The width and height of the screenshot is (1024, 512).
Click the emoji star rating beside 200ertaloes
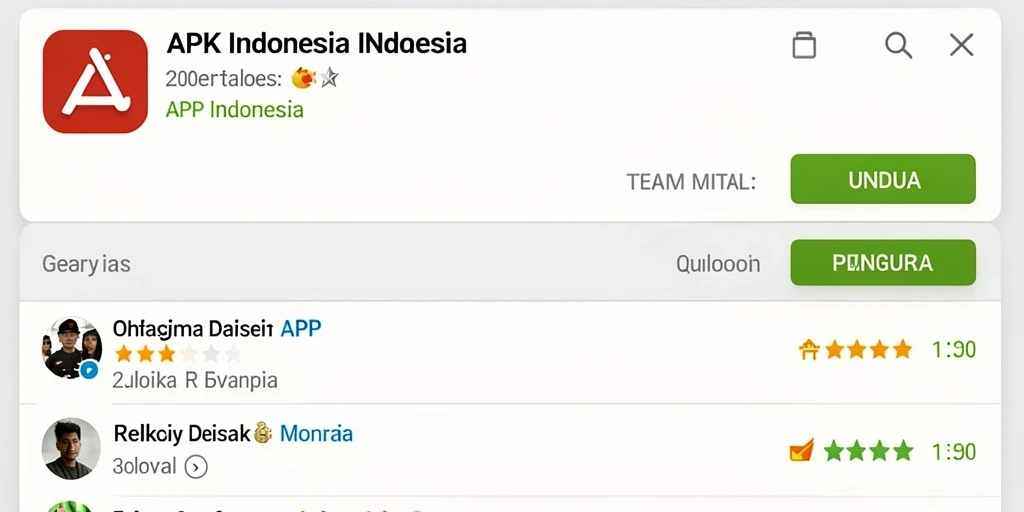coord(315,78)
